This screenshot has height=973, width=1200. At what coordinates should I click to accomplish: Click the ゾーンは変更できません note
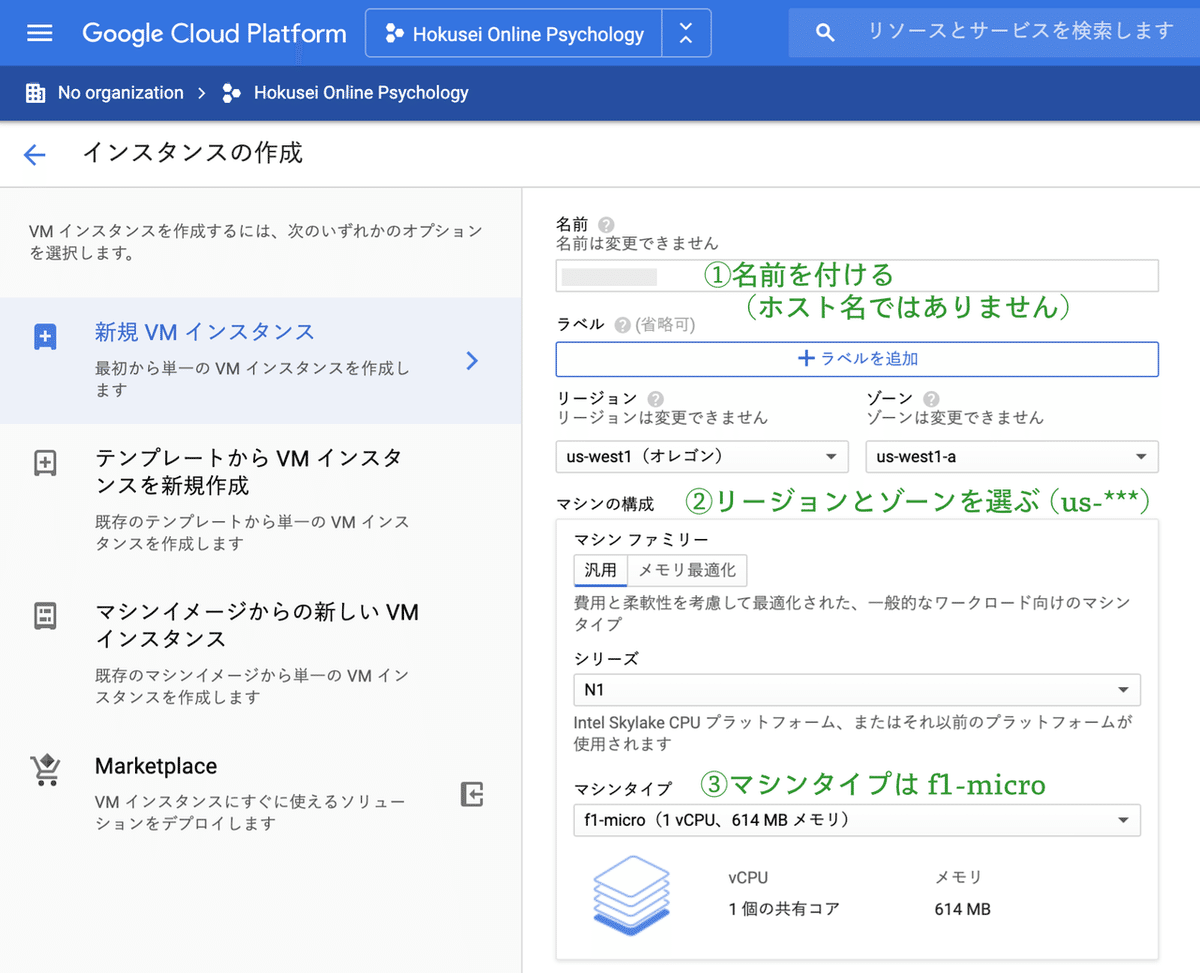pyautogui.click(x=954, y=417)
